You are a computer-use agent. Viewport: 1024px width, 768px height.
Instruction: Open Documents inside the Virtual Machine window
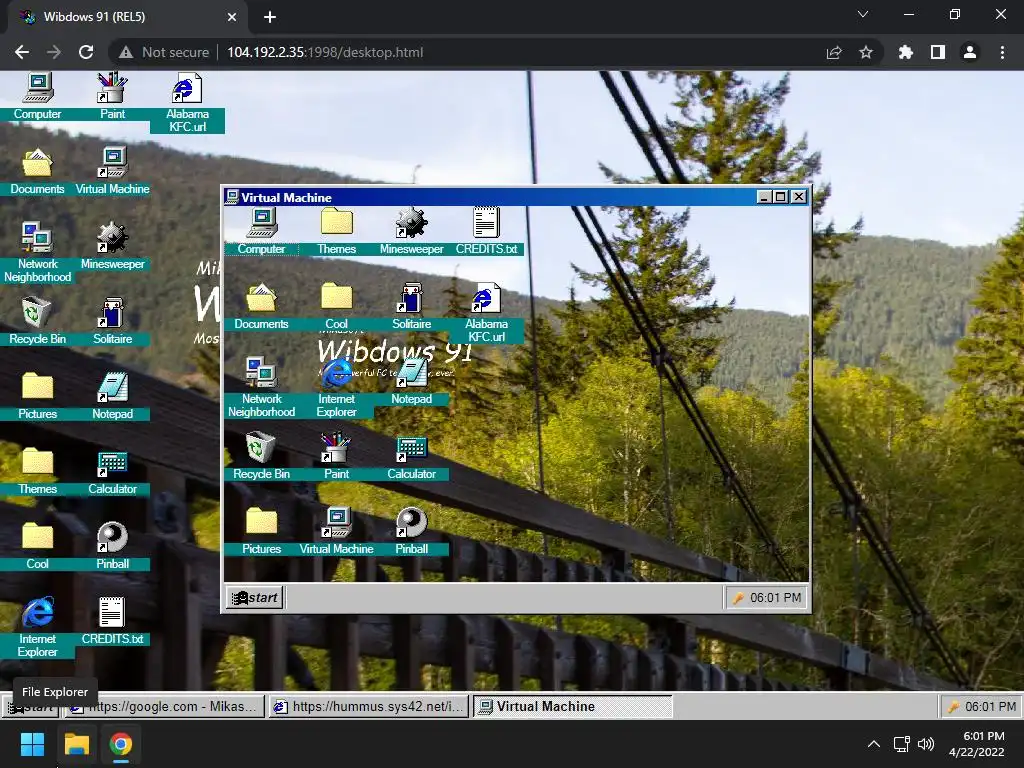[261, 307]
